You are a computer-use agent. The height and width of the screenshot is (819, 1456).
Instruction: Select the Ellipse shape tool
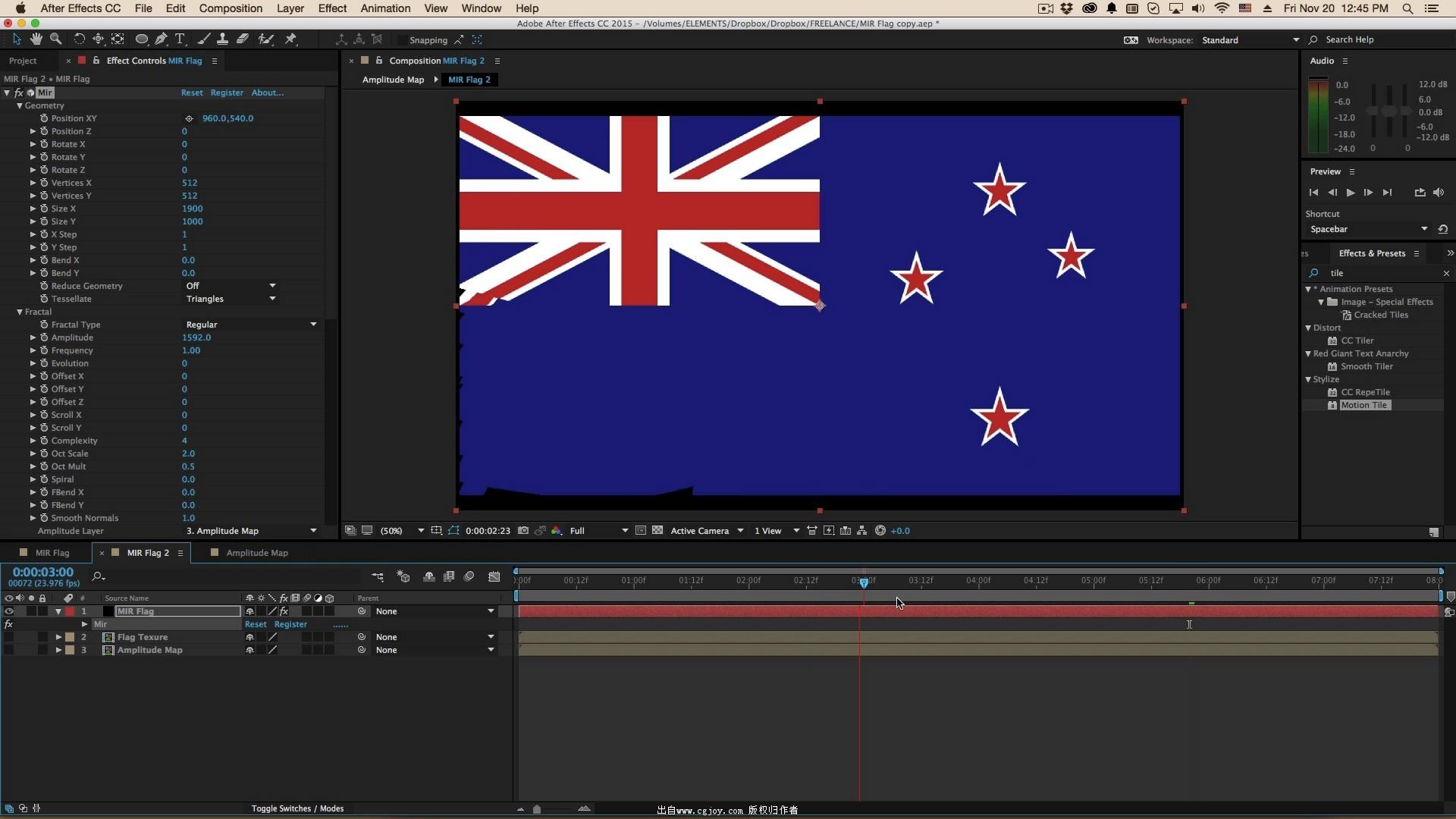coord(141,39)
